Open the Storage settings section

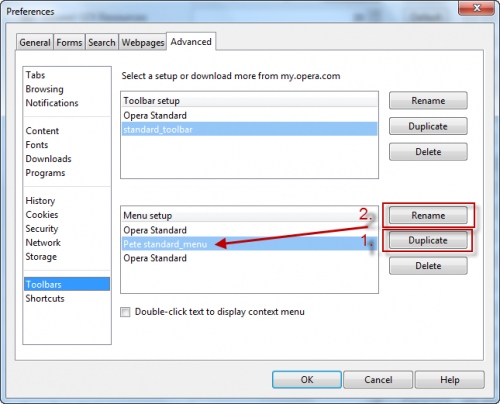pyautogui.click(x=67, y=257)
